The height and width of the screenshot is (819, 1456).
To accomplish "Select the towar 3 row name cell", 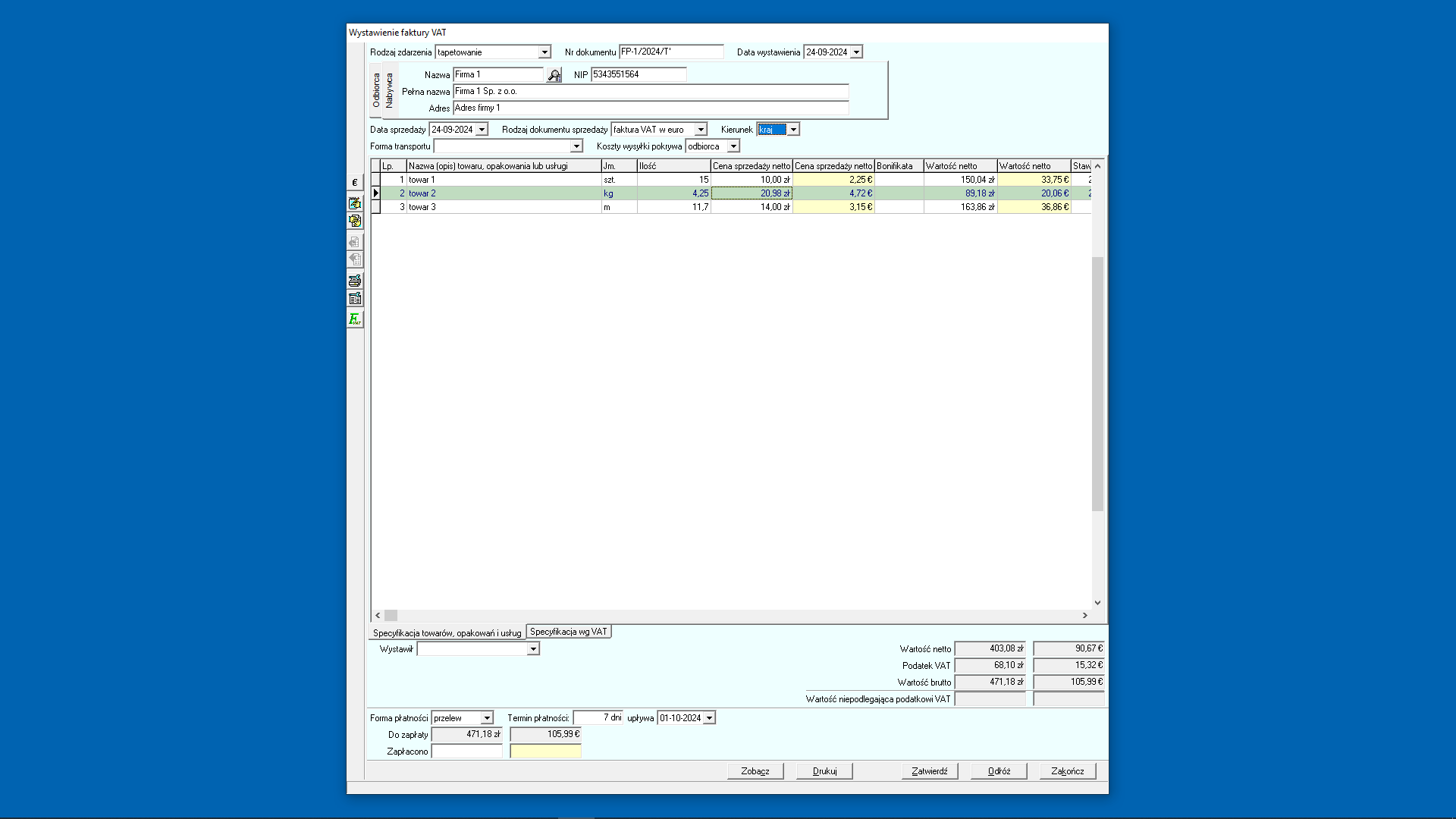I will click(504, 207).
